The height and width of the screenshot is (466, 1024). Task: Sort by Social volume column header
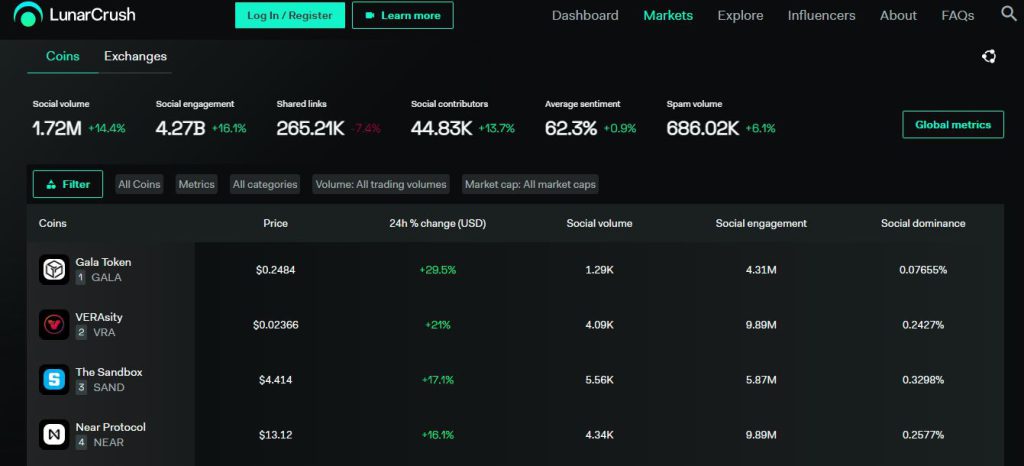click(x=600, y=223)
